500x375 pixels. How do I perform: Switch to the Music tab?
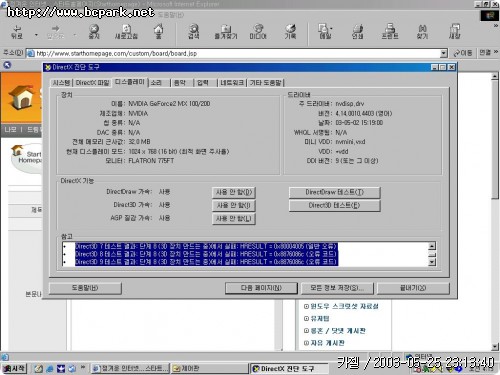point(180,83)
